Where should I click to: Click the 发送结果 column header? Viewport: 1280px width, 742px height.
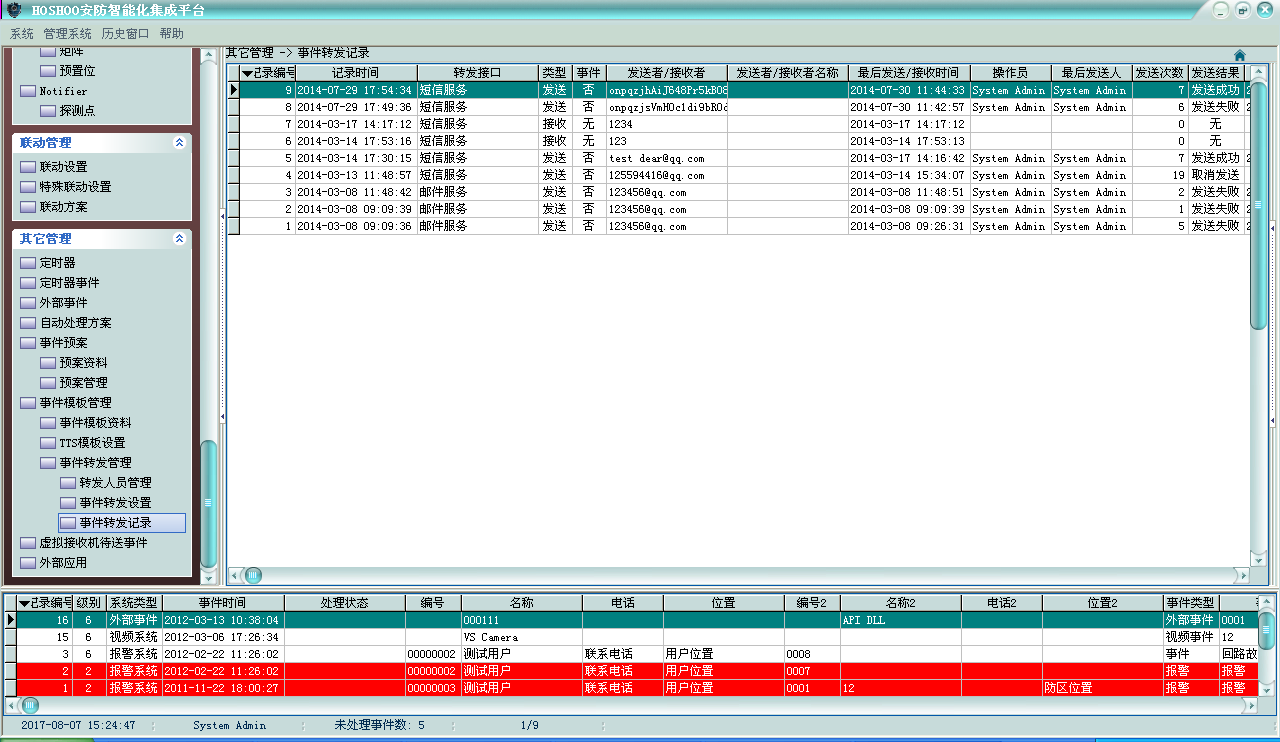[1215, 73]
